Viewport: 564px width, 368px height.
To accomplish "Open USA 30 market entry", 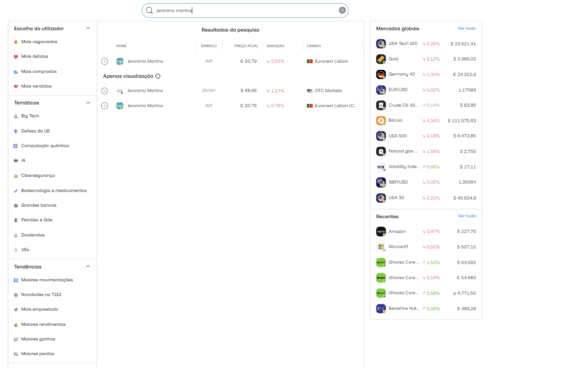I will pyautogui.click(x=426, y=197).
